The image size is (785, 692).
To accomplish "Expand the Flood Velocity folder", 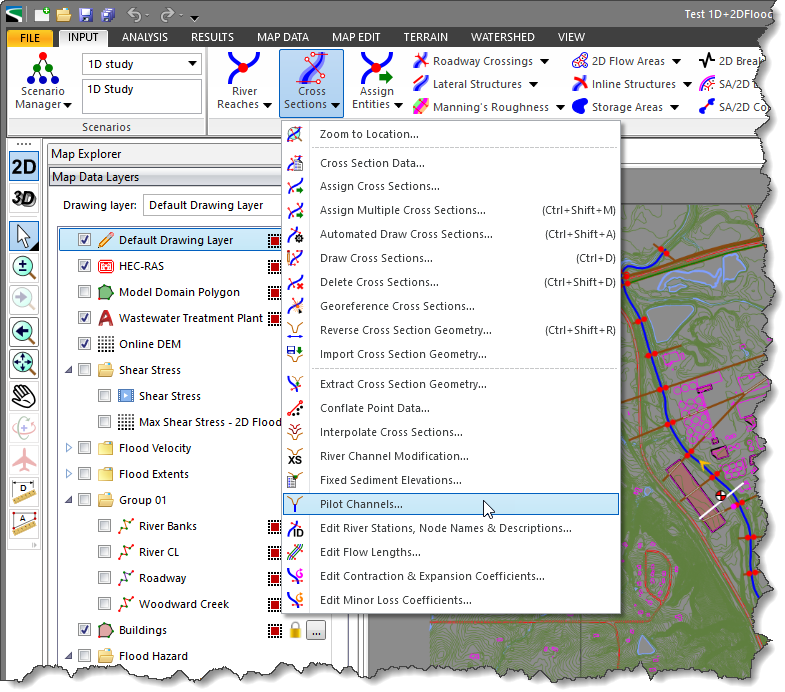I will [69, 448].
